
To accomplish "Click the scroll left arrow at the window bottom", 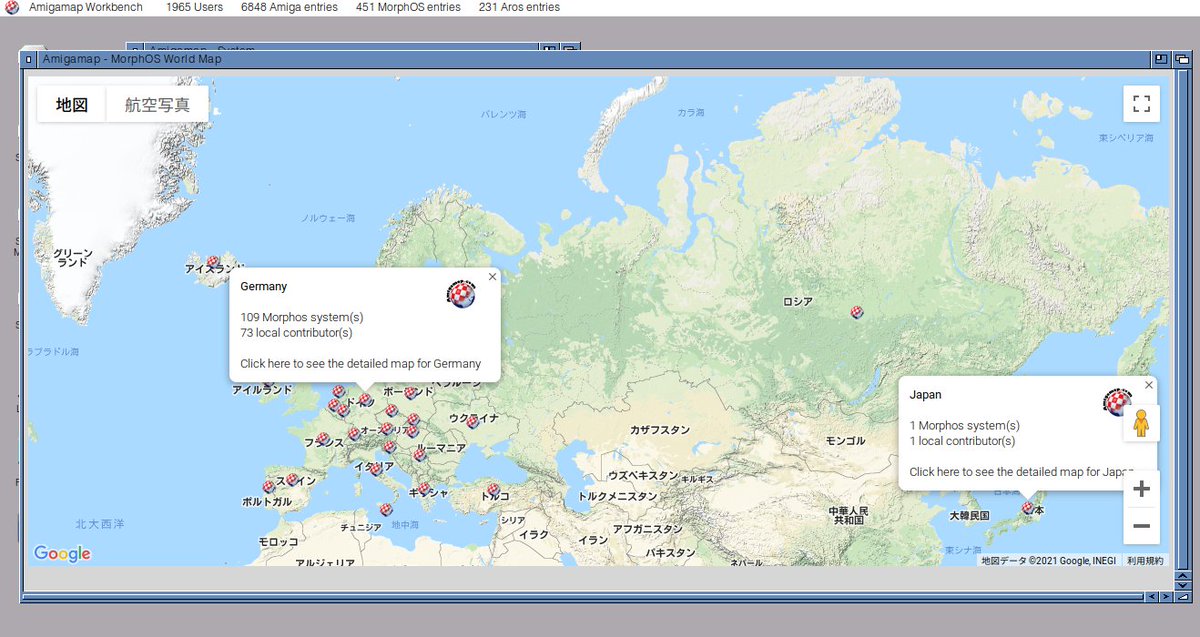I will 1151,597.
